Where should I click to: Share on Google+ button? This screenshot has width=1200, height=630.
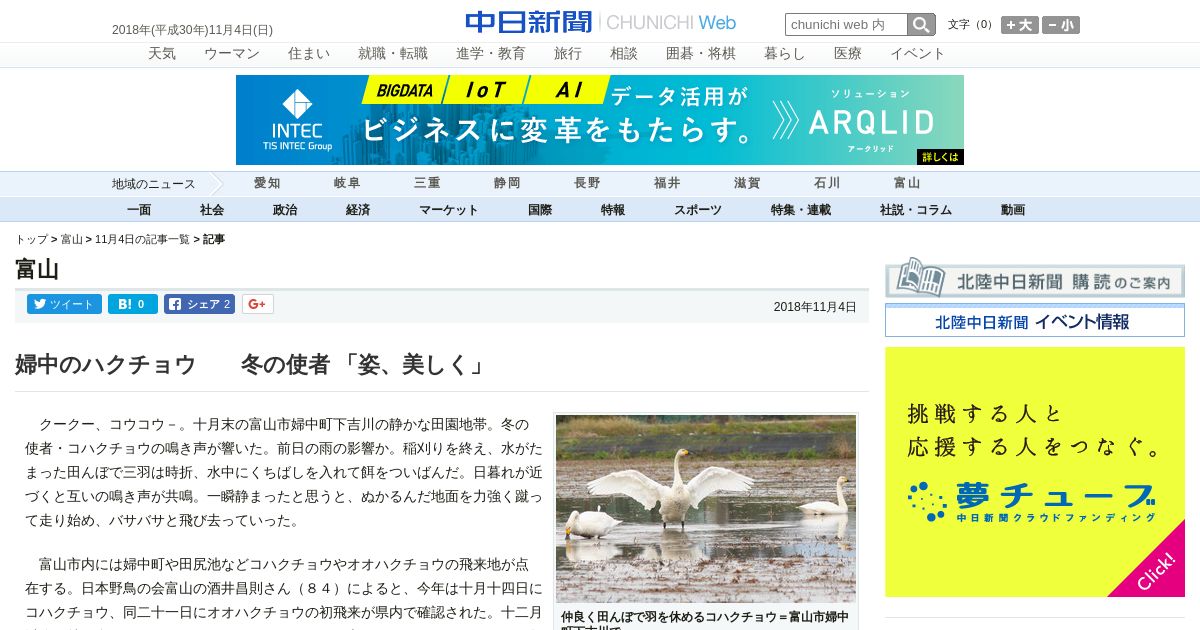coord(257,304)
